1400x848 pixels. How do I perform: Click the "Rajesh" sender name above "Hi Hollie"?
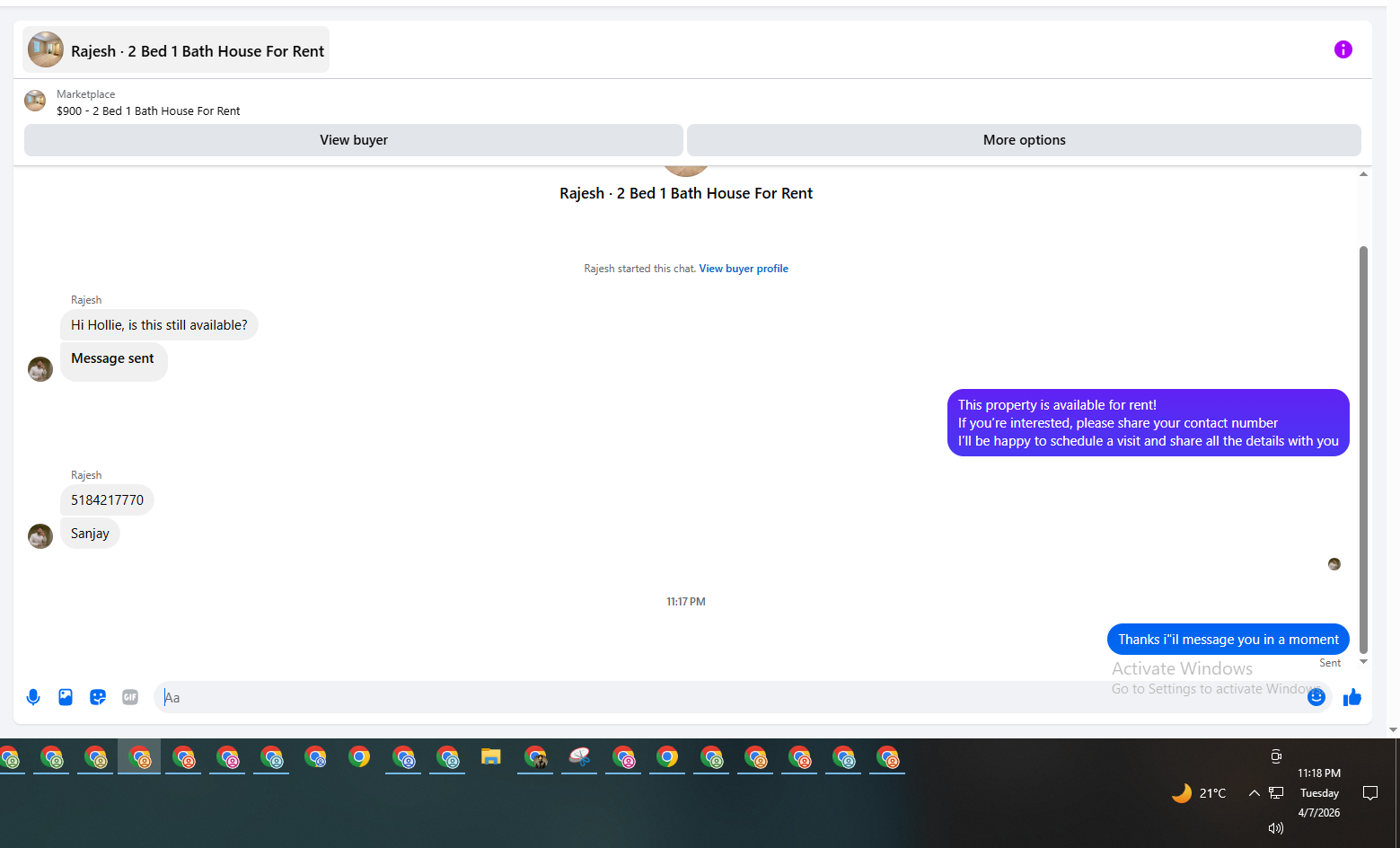[x=86, y=300]
